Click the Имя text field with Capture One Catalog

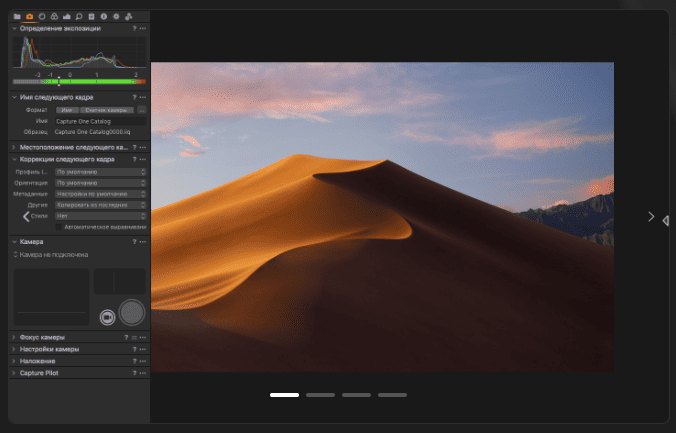click(x=101, y=122)
